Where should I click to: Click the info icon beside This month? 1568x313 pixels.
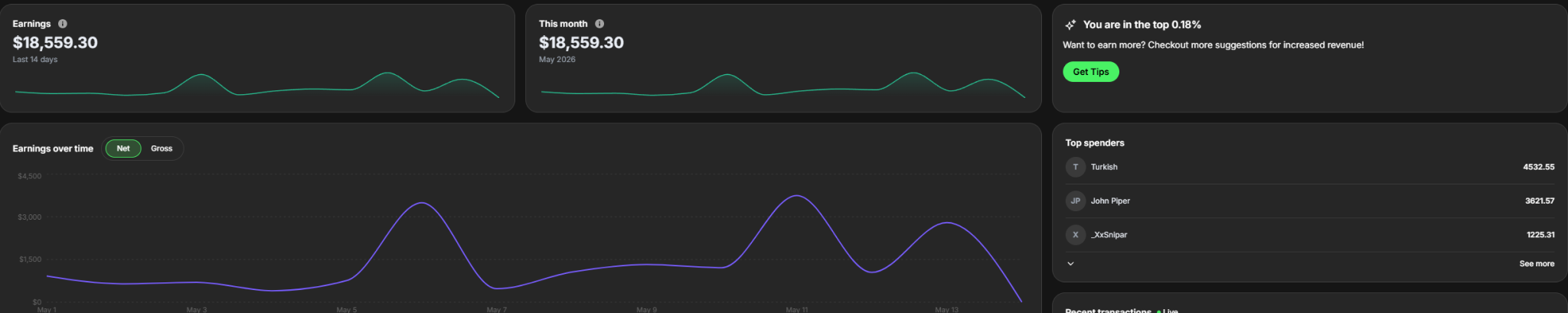[599, 24]
